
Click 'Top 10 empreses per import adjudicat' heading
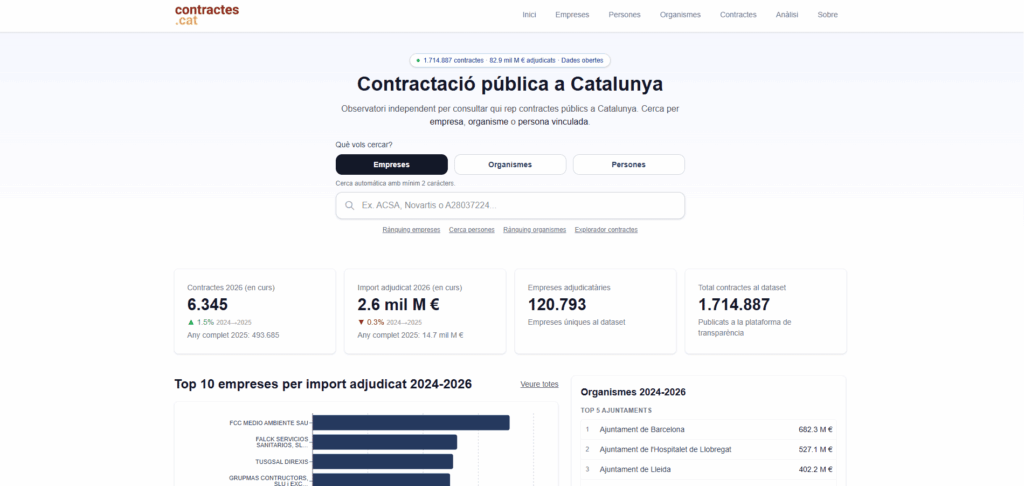[323, 384]
